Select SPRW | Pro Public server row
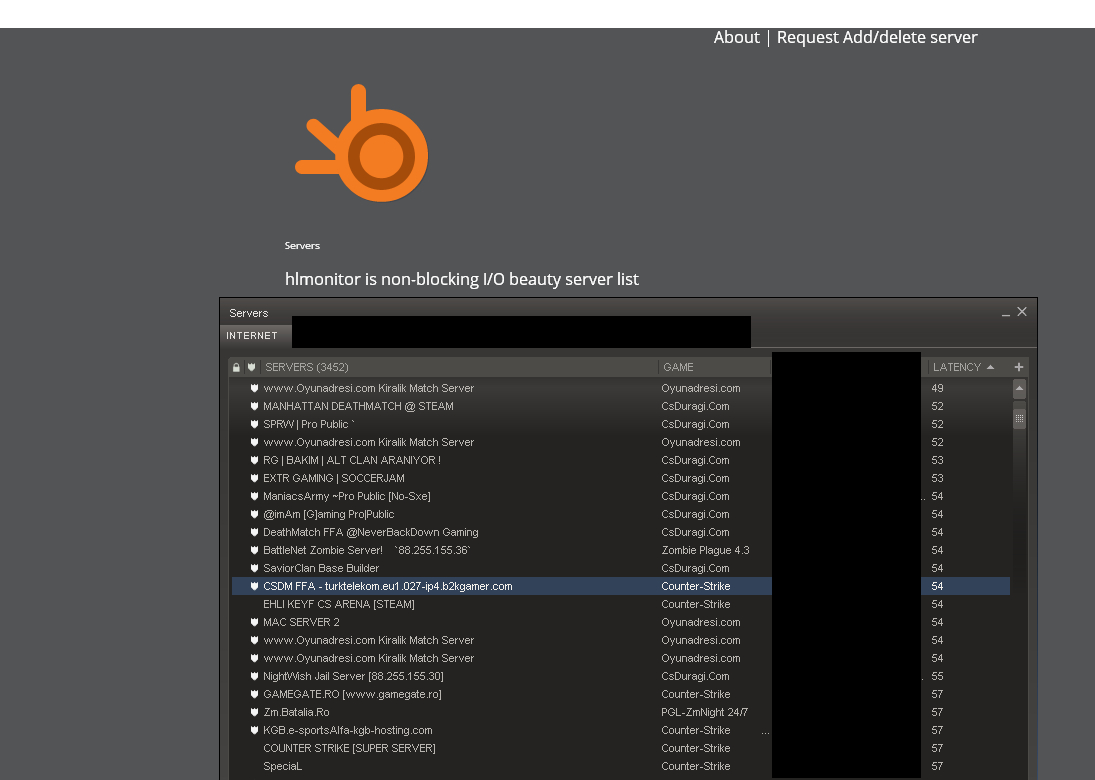Screen dimensions: 1095x780 tap(620, 425)
